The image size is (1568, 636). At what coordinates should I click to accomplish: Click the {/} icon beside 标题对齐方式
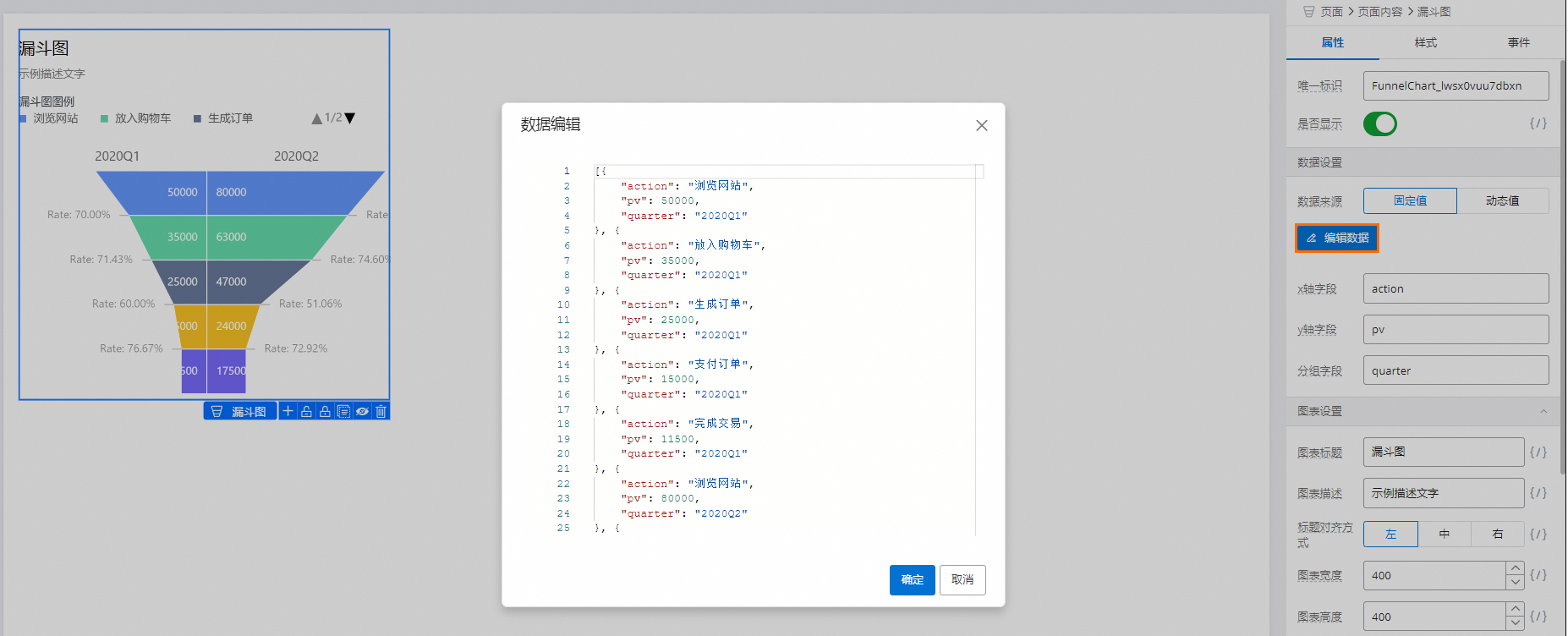[1538, 535]
